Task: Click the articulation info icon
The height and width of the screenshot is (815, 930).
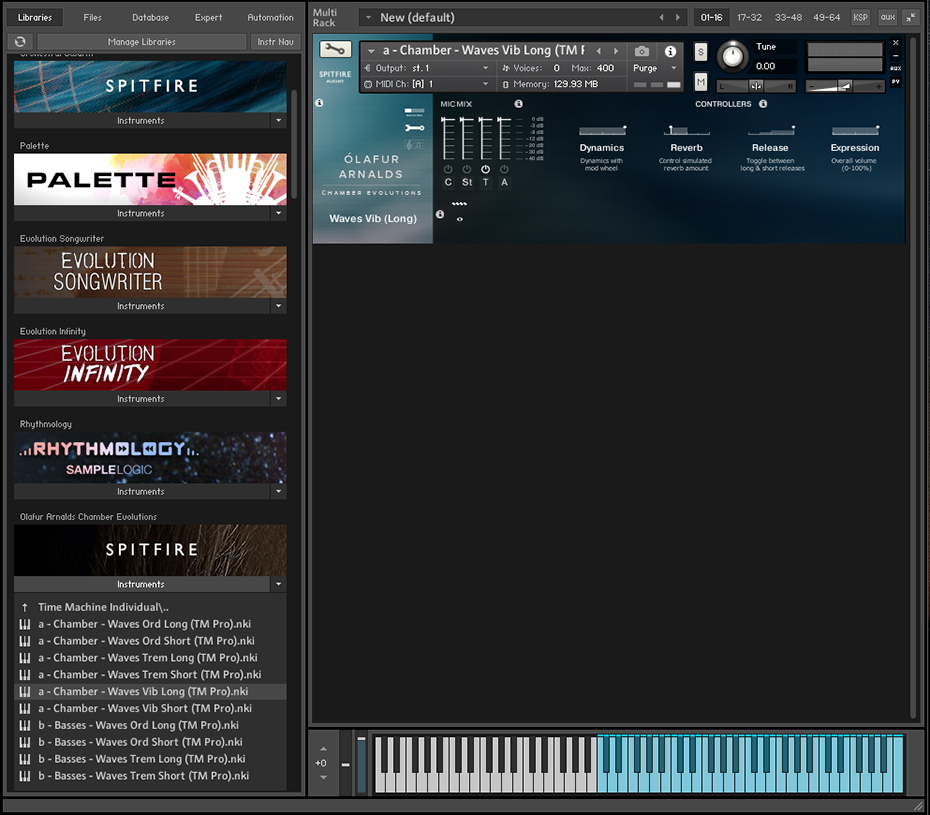Action: pos(440,214)
